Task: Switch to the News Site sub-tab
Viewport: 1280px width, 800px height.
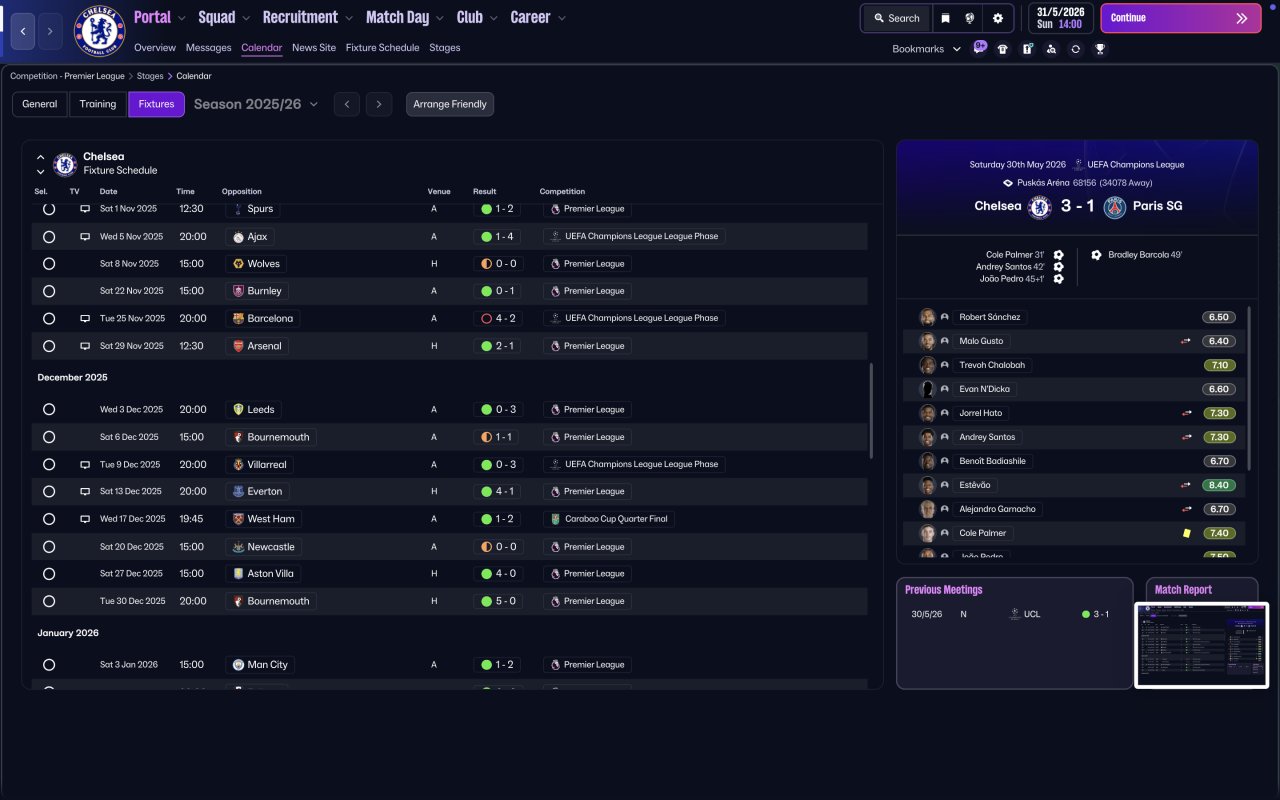Action: coord(314,48)
